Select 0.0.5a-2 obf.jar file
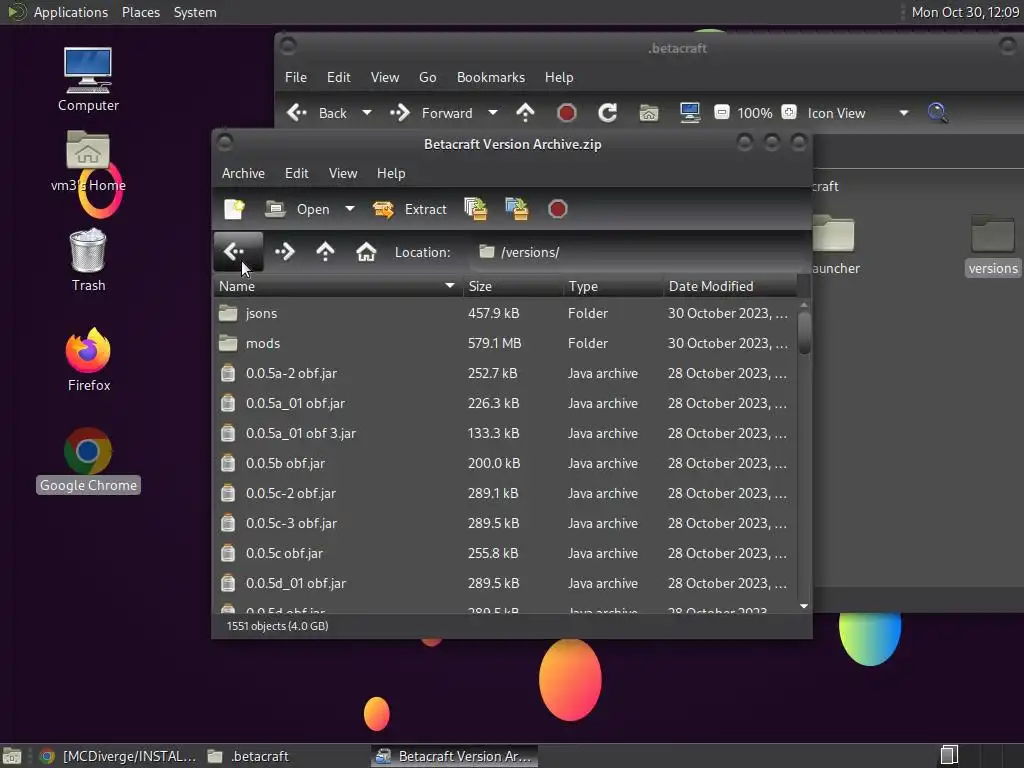The height and width of the screenshot is (768, 1024). pyautogui.click(x=505, y=374)
